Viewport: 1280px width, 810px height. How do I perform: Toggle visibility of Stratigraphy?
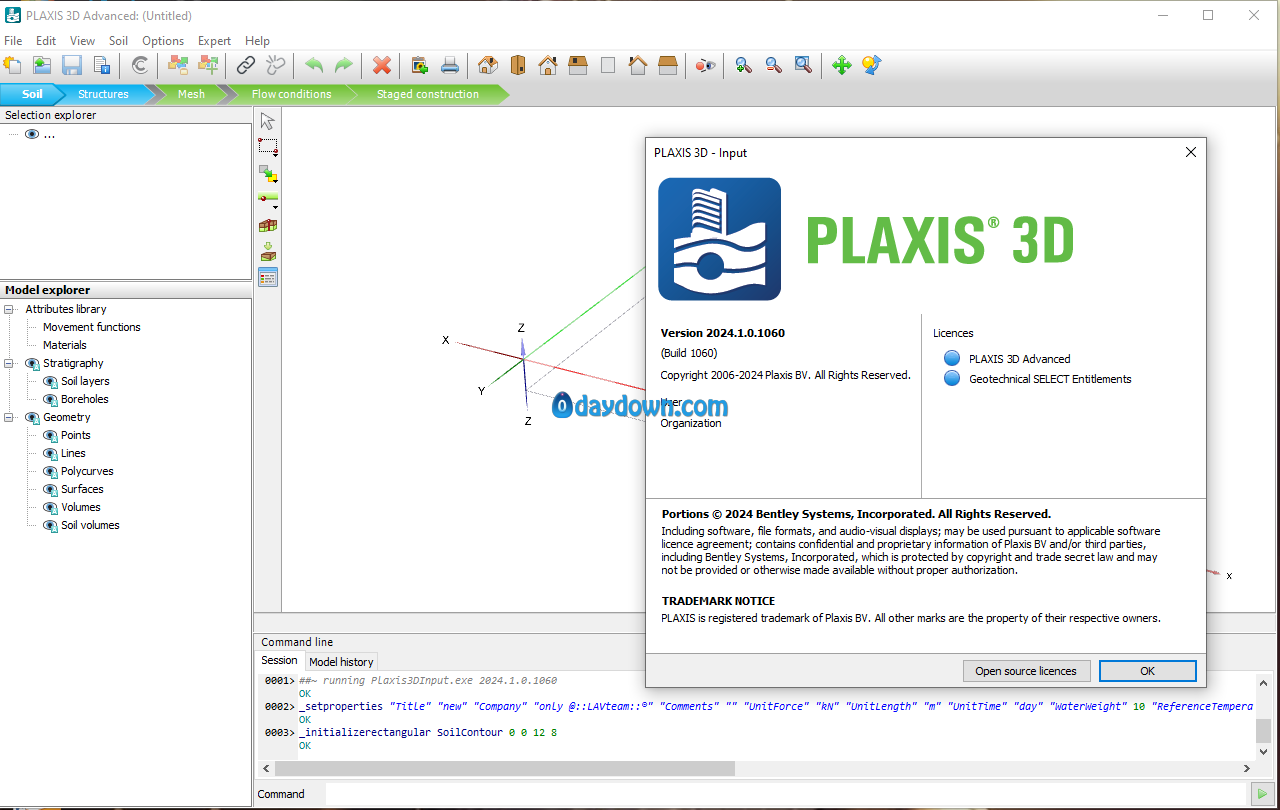[x=32, y=363]
